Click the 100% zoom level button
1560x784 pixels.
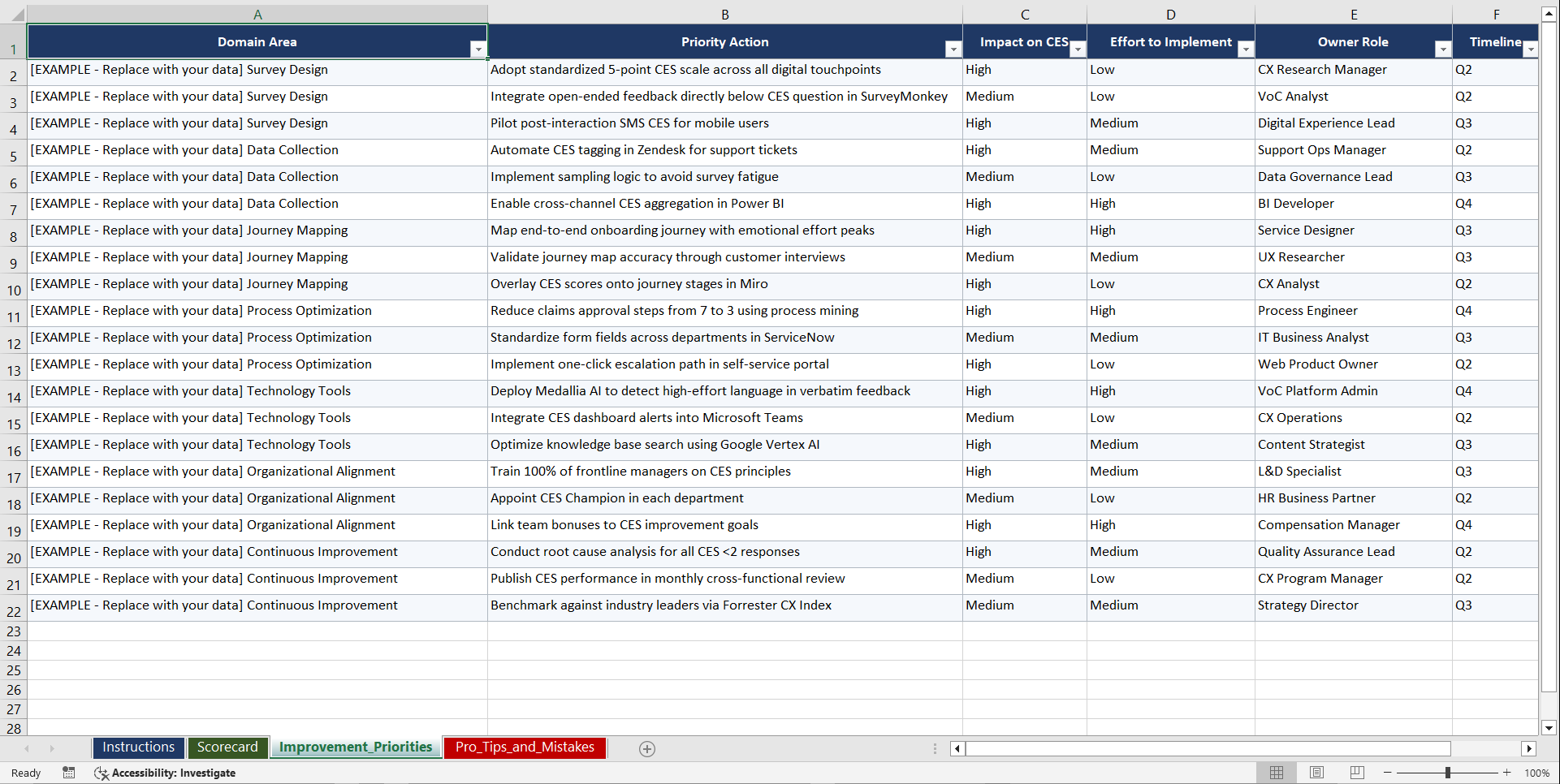click(1537, 773)
